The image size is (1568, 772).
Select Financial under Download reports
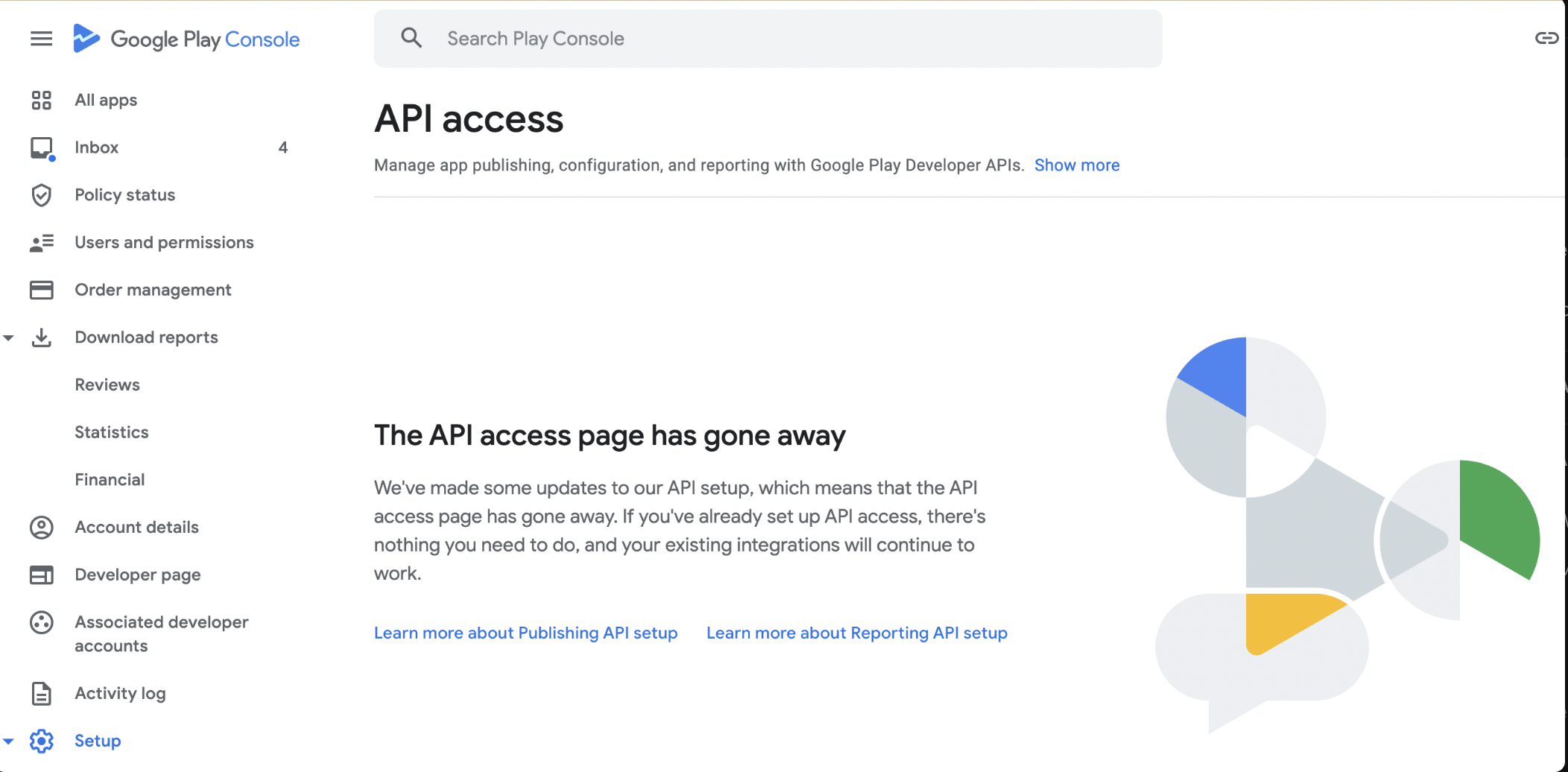(110, 480)
